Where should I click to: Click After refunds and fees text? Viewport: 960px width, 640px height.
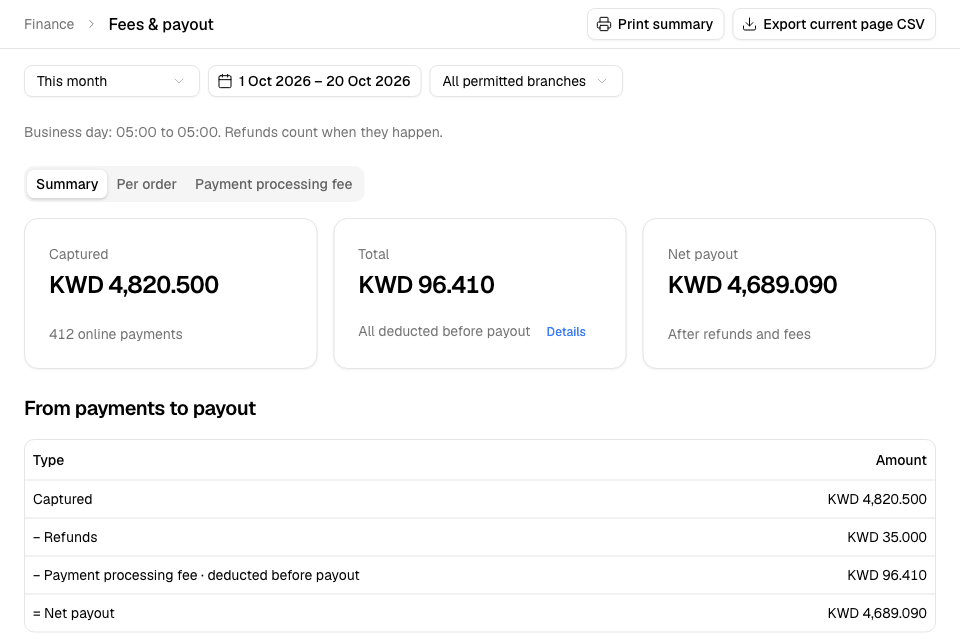[x=739, y=334]
